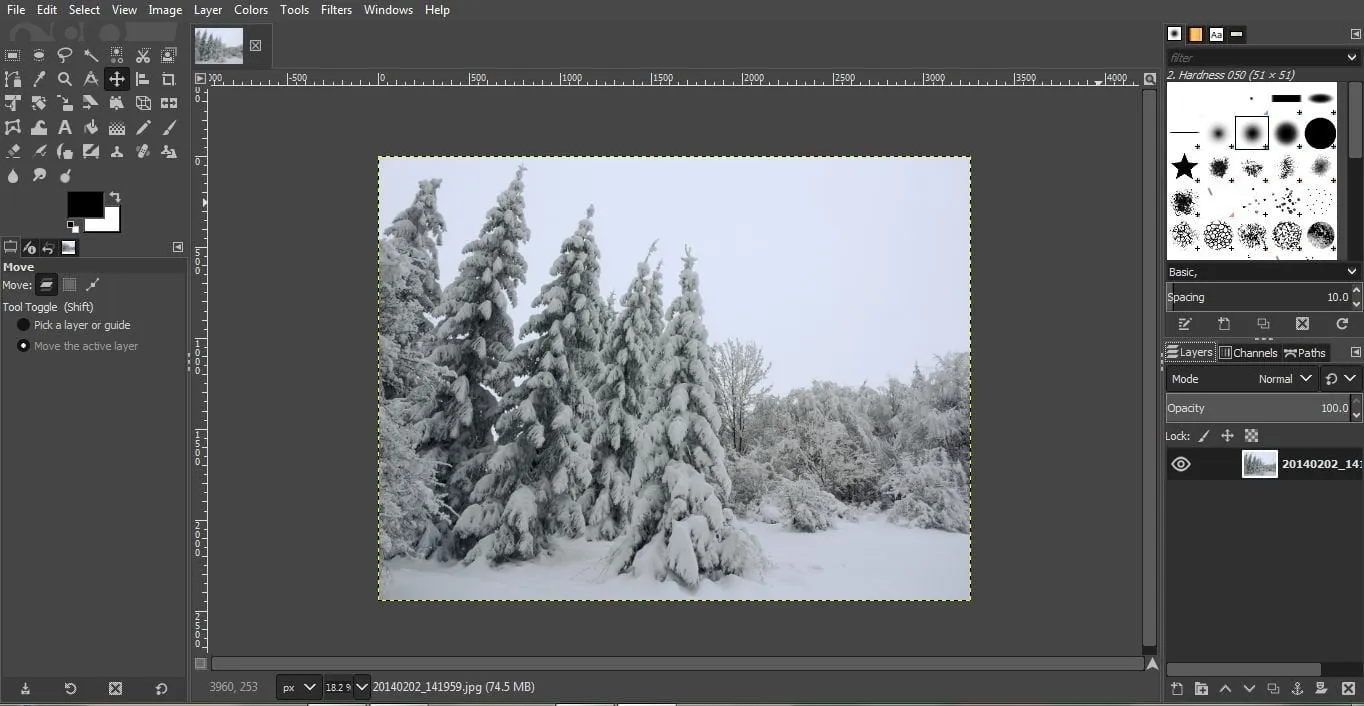Activate the Crop tool
The height and width of the screenshot is (706, 1364).
(168, 79)
